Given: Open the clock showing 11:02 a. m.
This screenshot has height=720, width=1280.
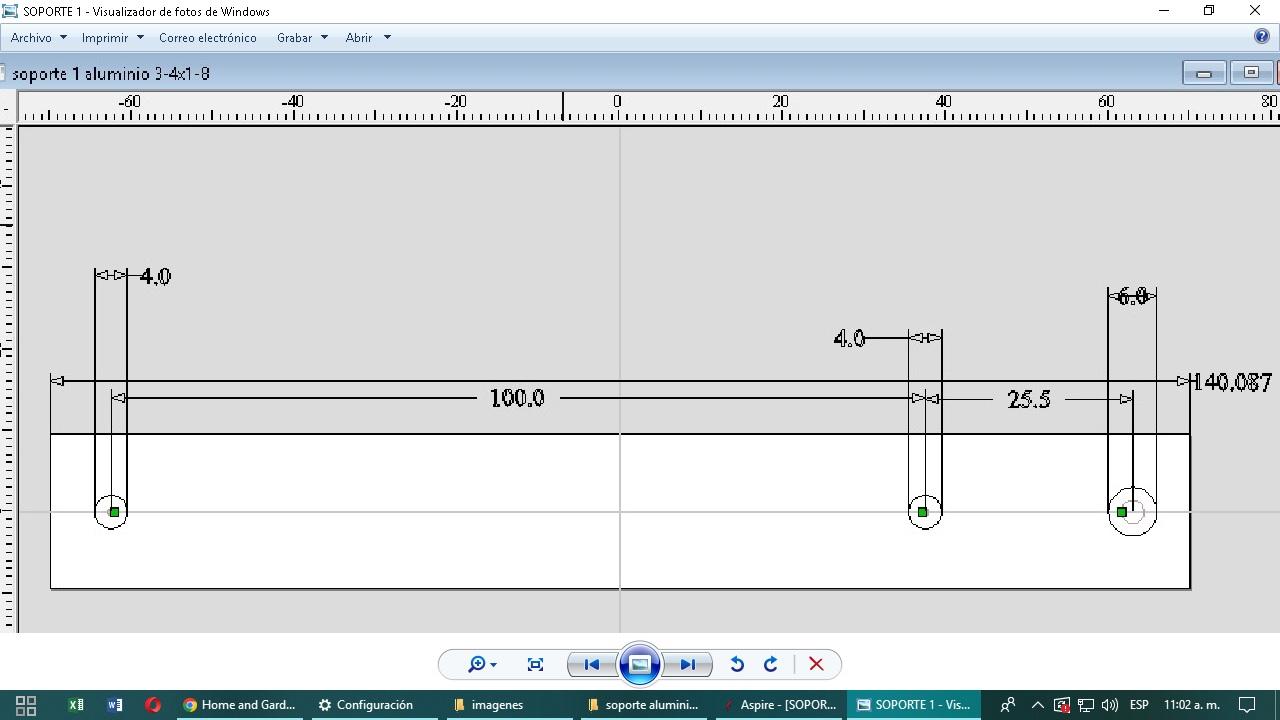Looking at the screenshot, I should [1192, 705].
